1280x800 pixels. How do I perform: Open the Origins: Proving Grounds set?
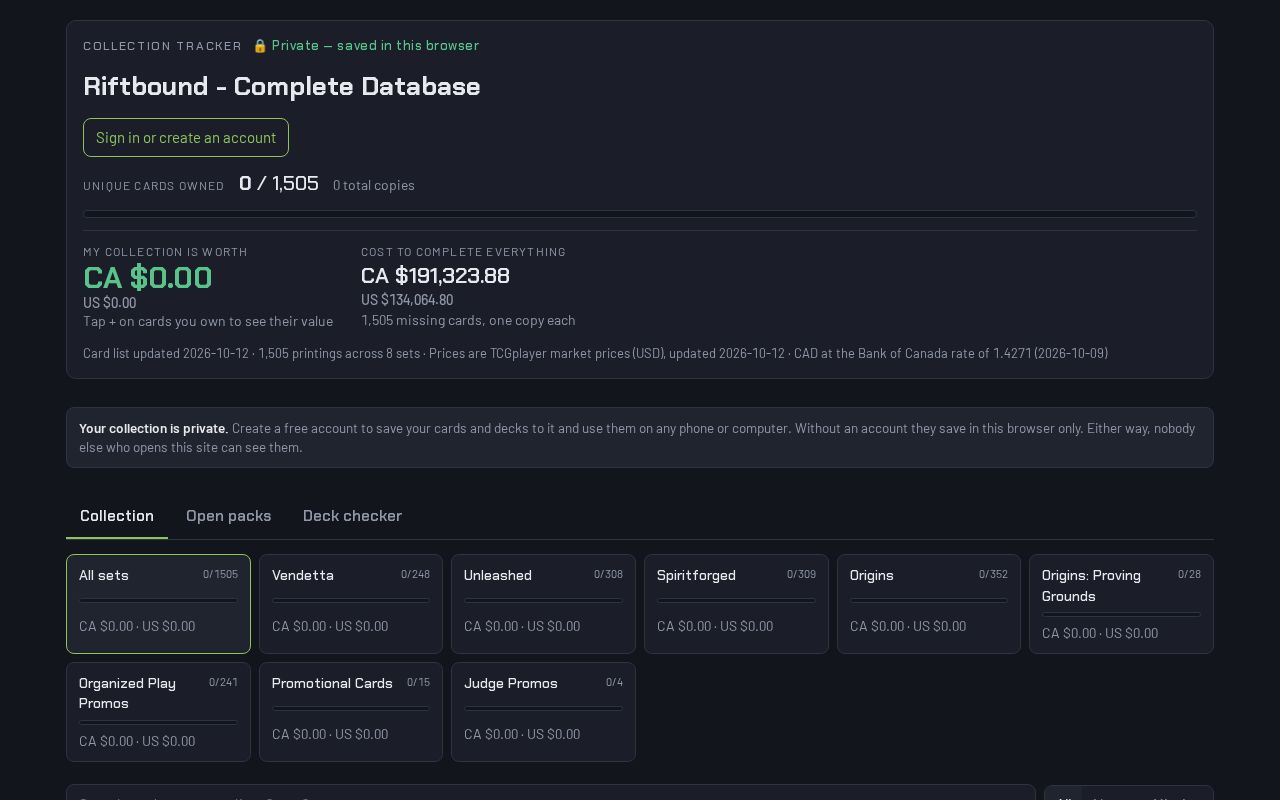click(1121, 604)
